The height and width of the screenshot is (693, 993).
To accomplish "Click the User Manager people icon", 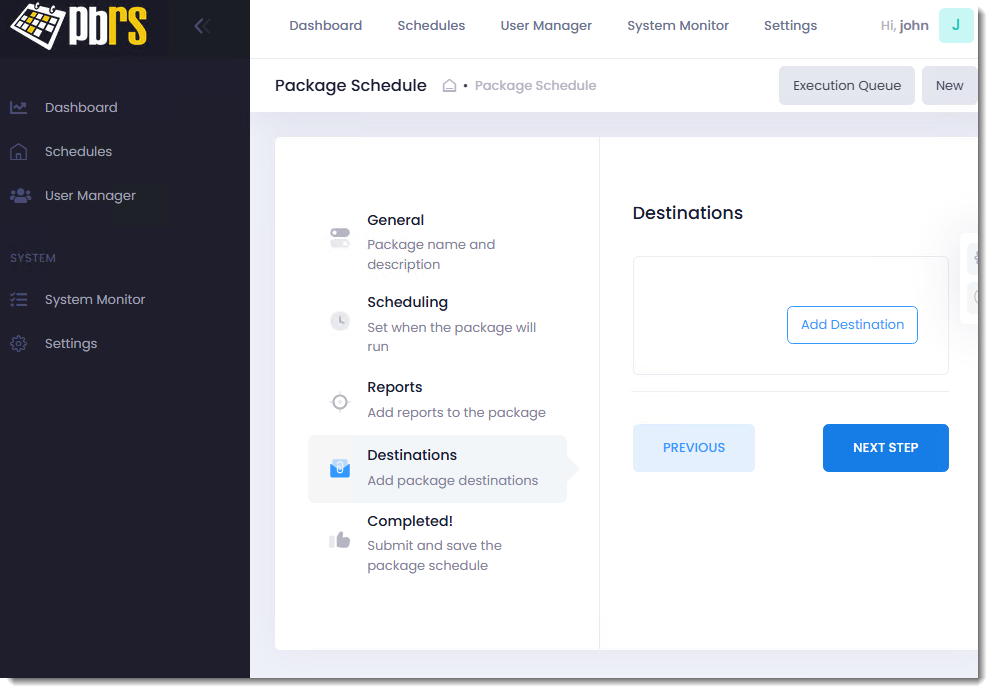I will click(19, 196).
